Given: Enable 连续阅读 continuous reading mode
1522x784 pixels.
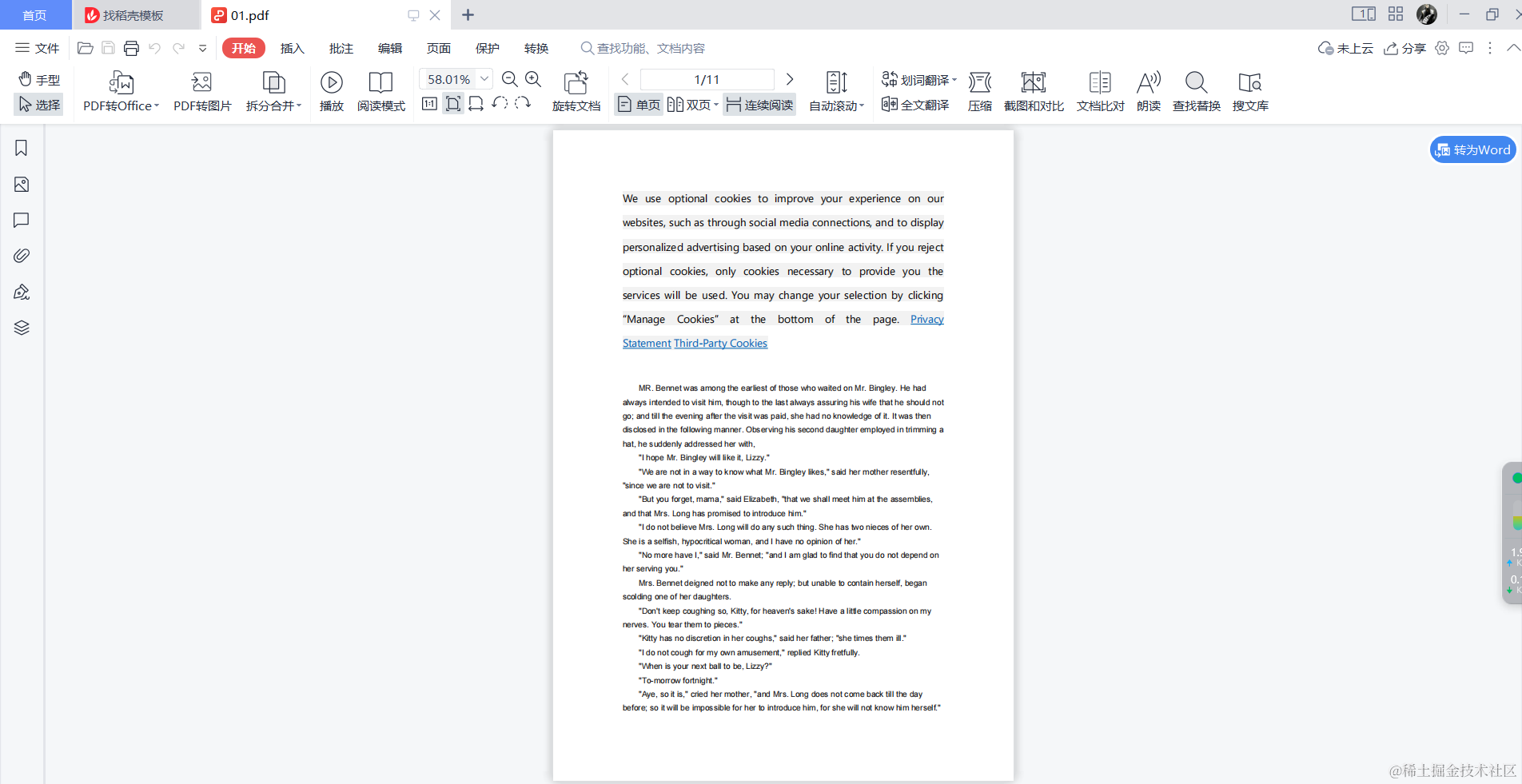Looking at the screenshot, I should (759, 104).
